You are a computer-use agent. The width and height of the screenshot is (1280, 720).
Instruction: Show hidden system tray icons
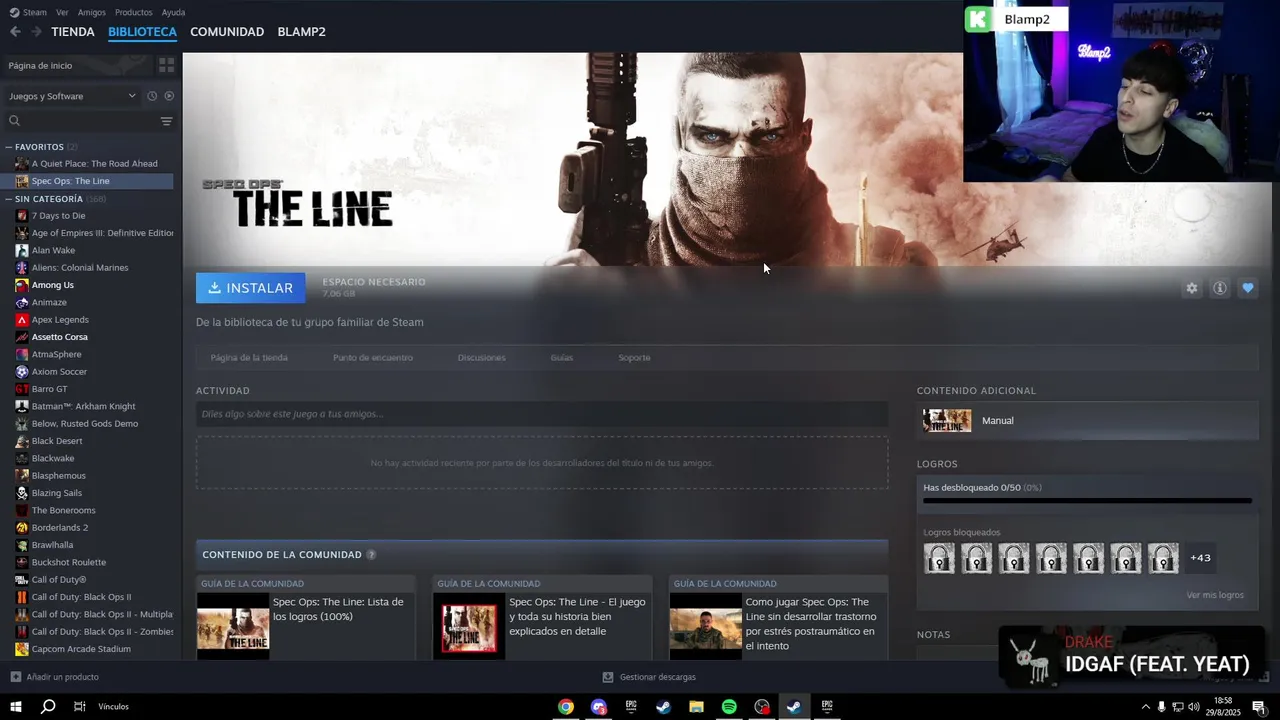[1145, 707]
